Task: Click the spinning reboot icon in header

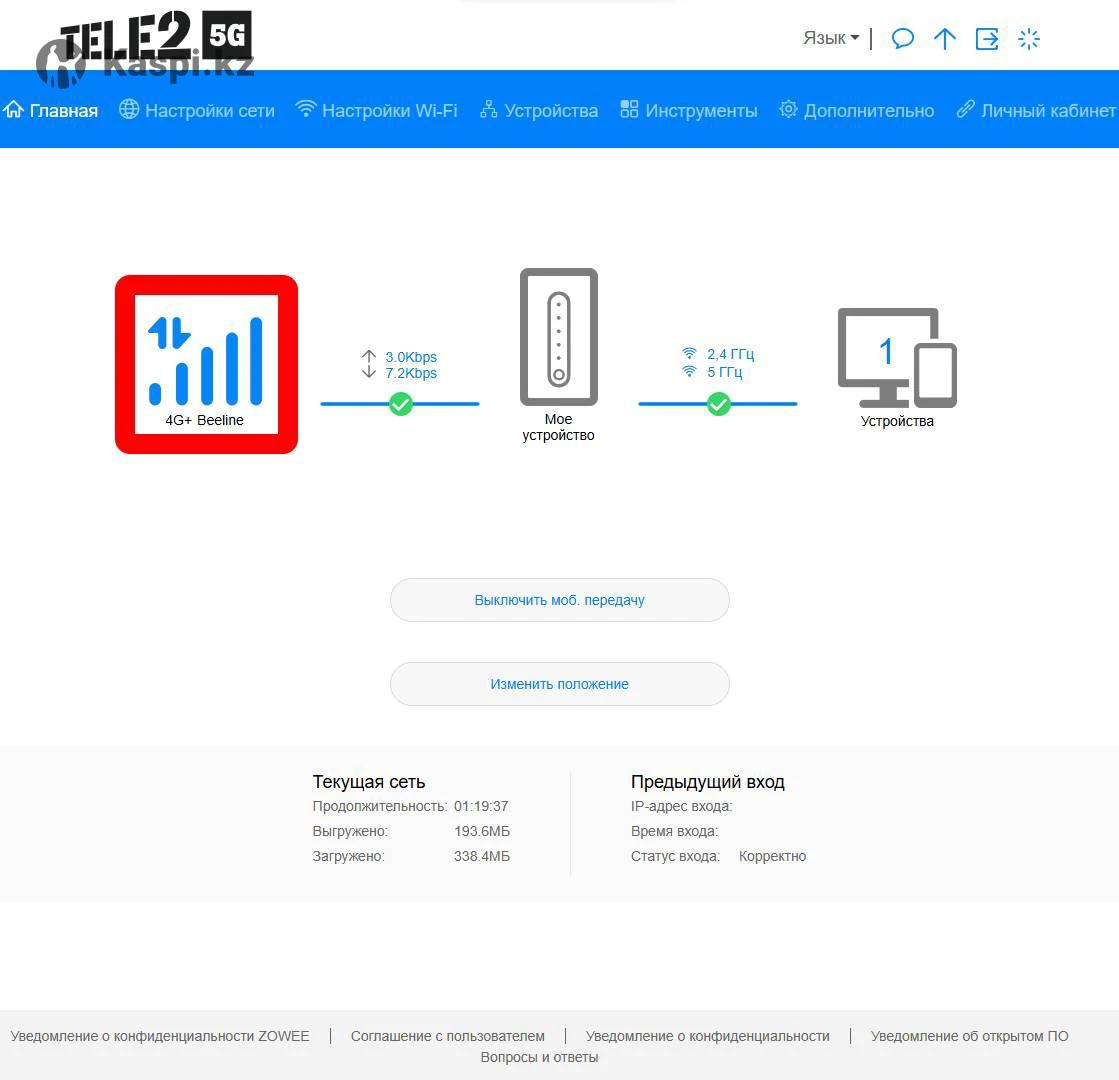Action: pos(1029,39)
